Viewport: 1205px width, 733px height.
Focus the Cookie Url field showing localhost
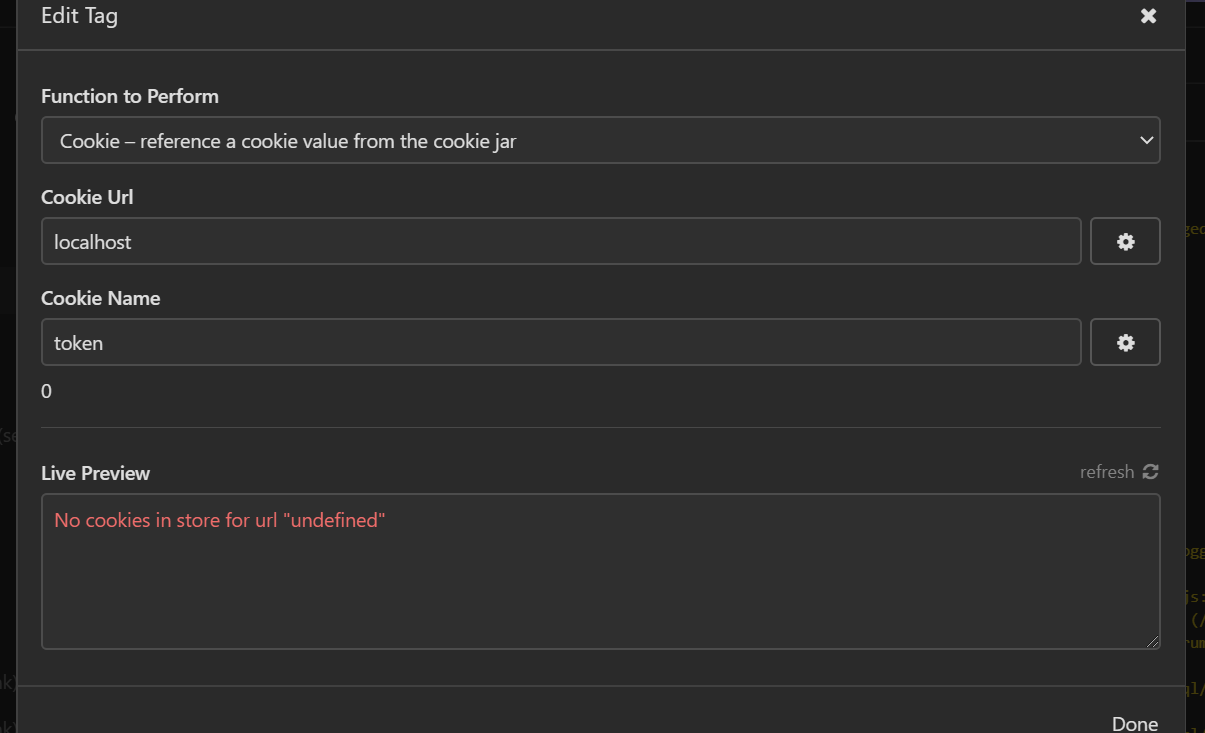[x=400, y=241]
